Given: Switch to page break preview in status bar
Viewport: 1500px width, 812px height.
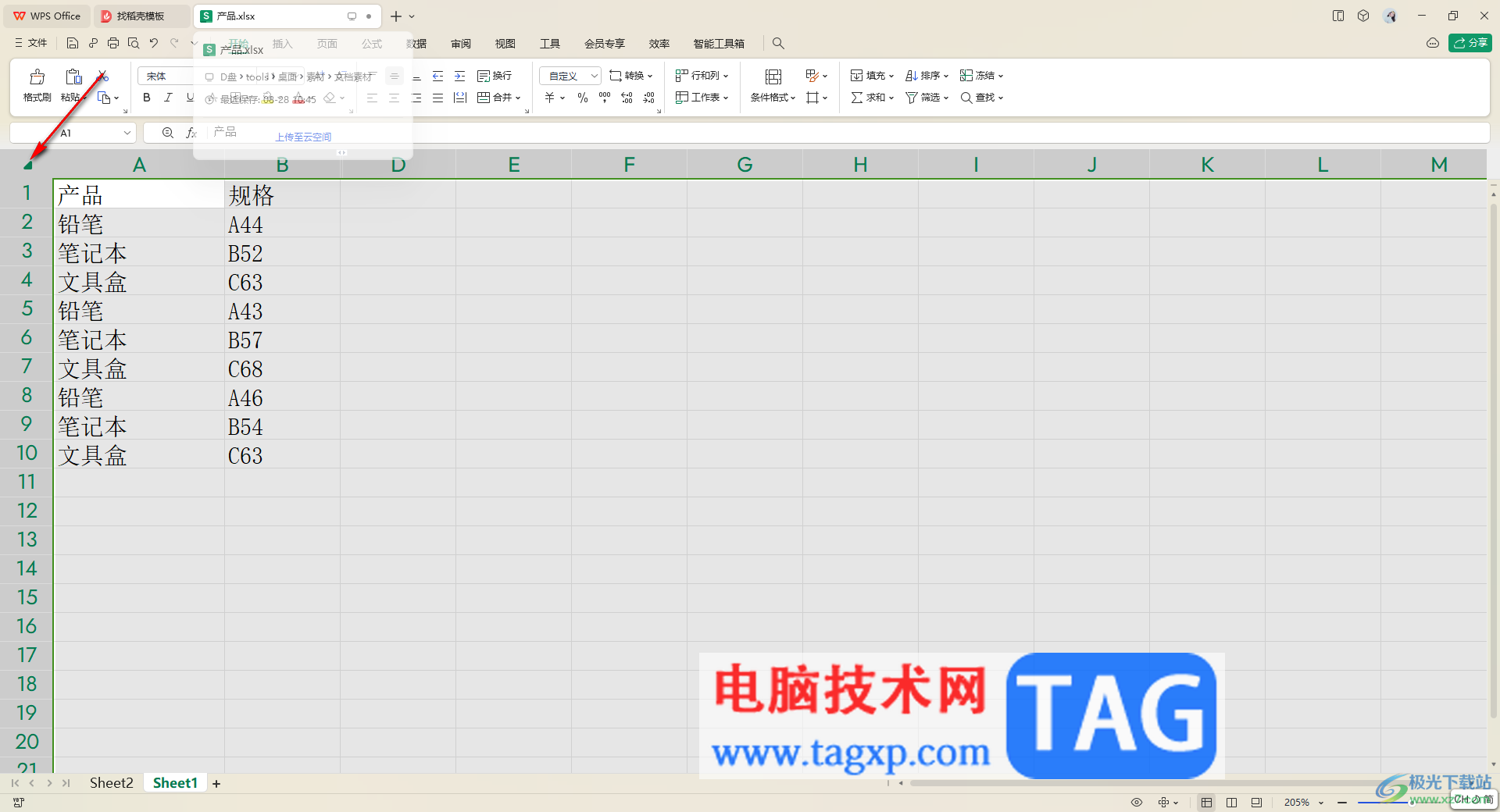Looking at the screenshot, I should (x=1256, y=802).
